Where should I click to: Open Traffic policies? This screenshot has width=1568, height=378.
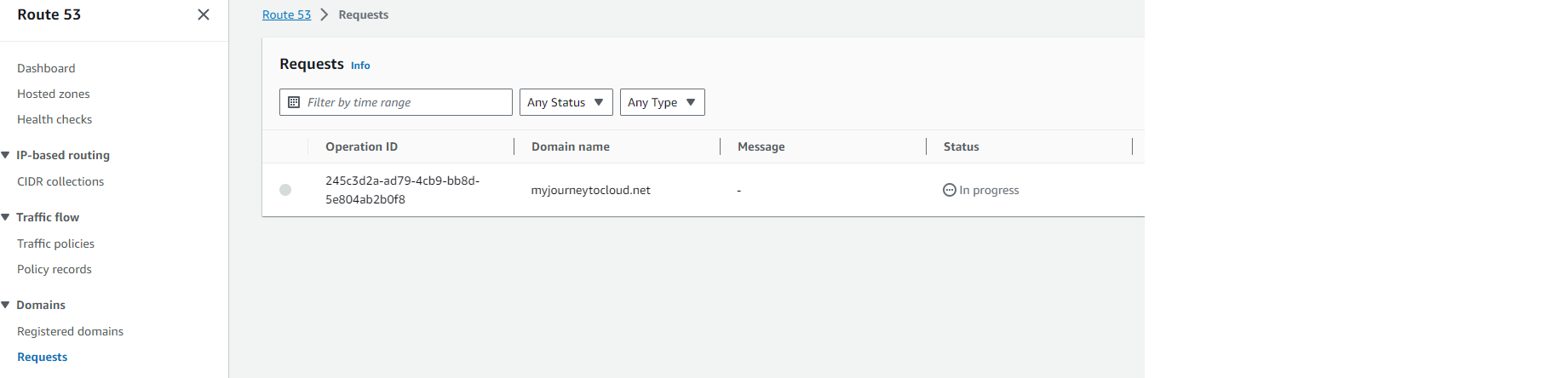55,243
